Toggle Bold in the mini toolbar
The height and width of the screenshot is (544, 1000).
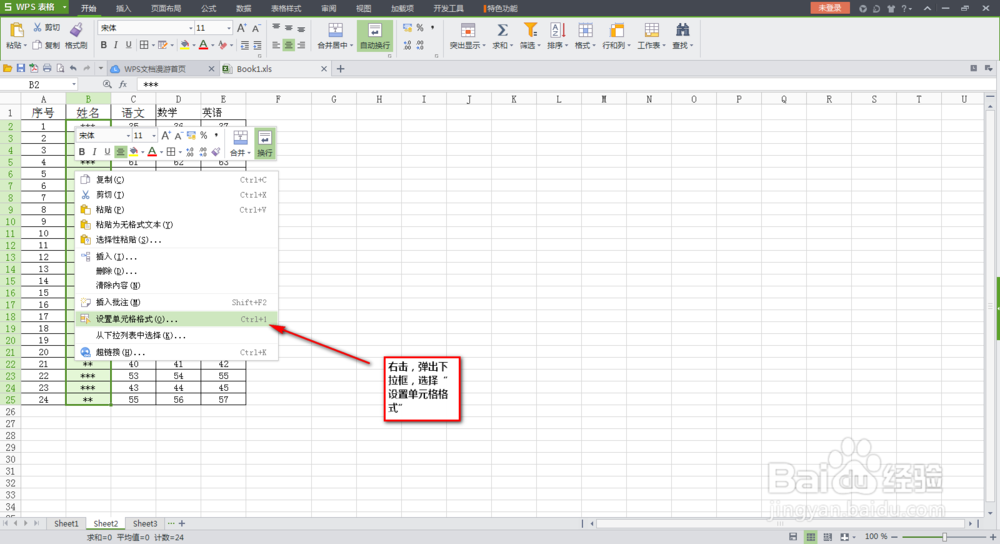82,152
